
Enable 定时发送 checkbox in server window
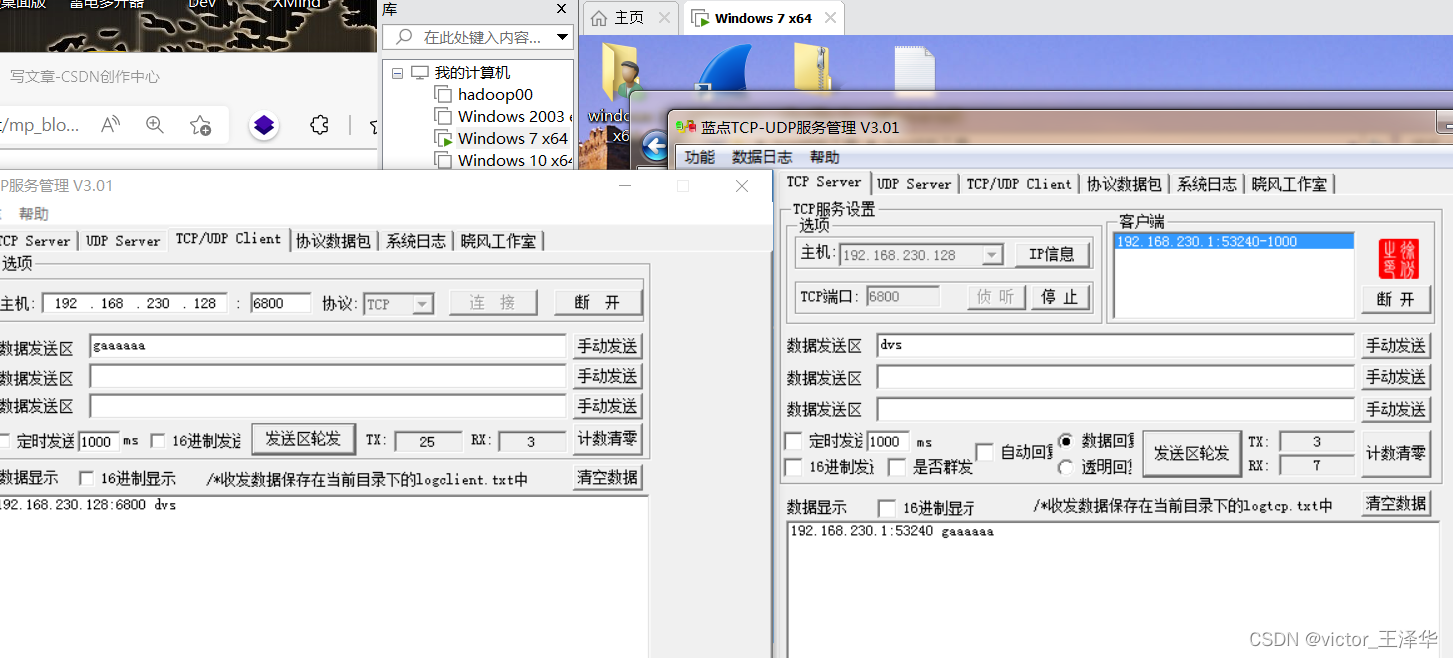coord(793,441)
